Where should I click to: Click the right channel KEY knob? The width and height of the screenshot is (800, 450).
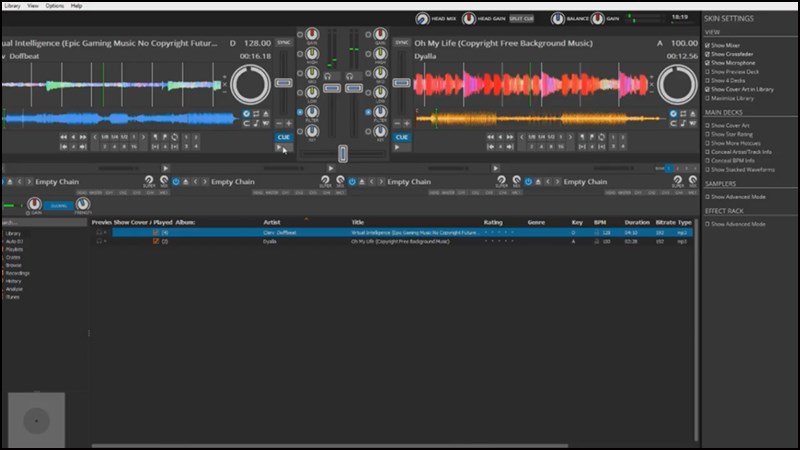coord(380,131)
